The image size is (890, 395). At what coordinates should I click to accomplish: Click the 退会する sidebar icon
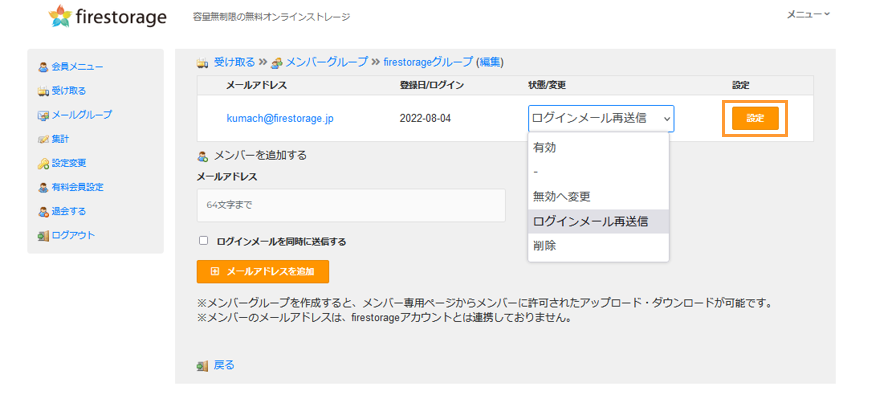click(43, 212)
